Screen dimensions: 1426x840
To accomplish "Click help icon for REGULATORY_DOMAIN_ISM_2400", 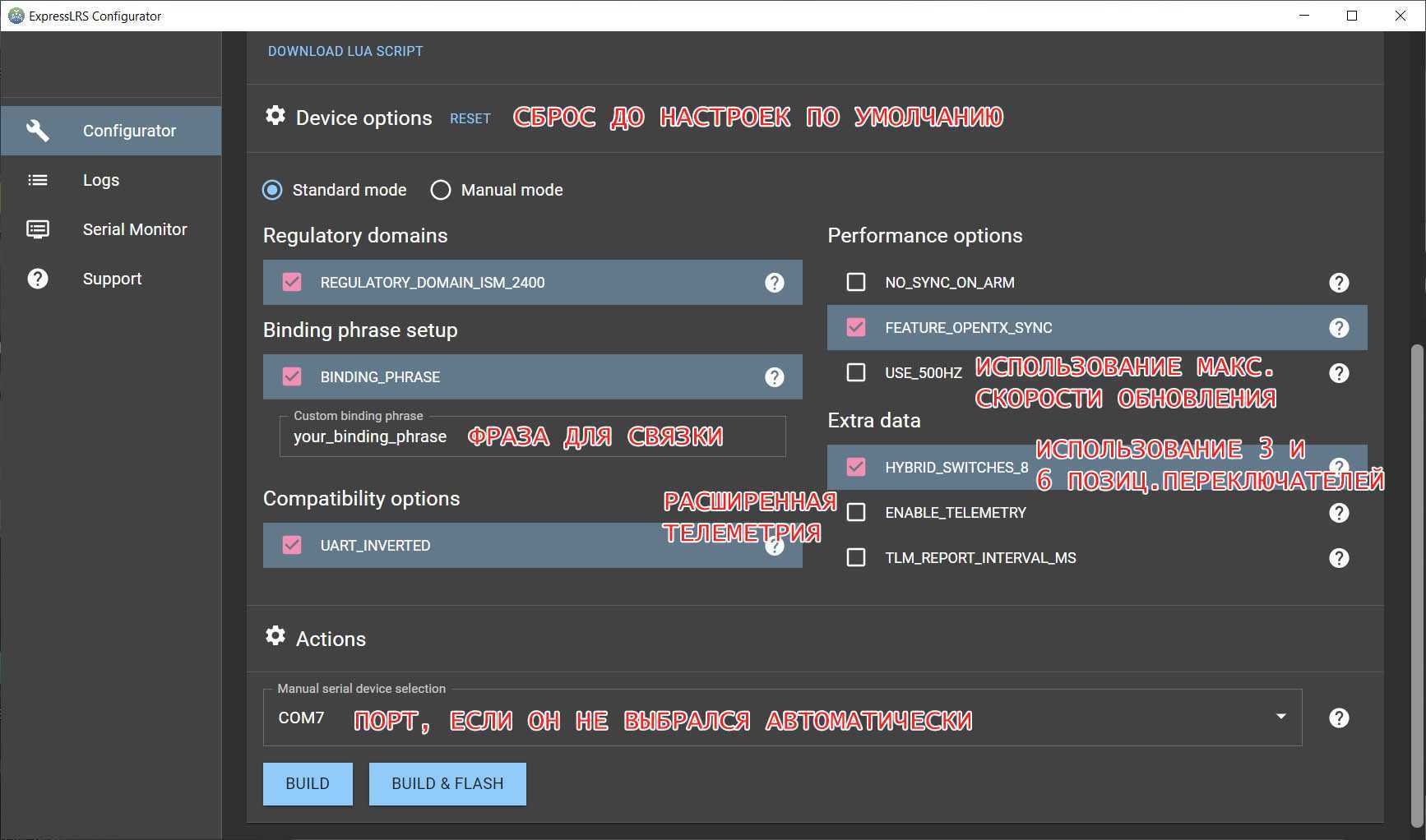I will (x=774, y=283).
